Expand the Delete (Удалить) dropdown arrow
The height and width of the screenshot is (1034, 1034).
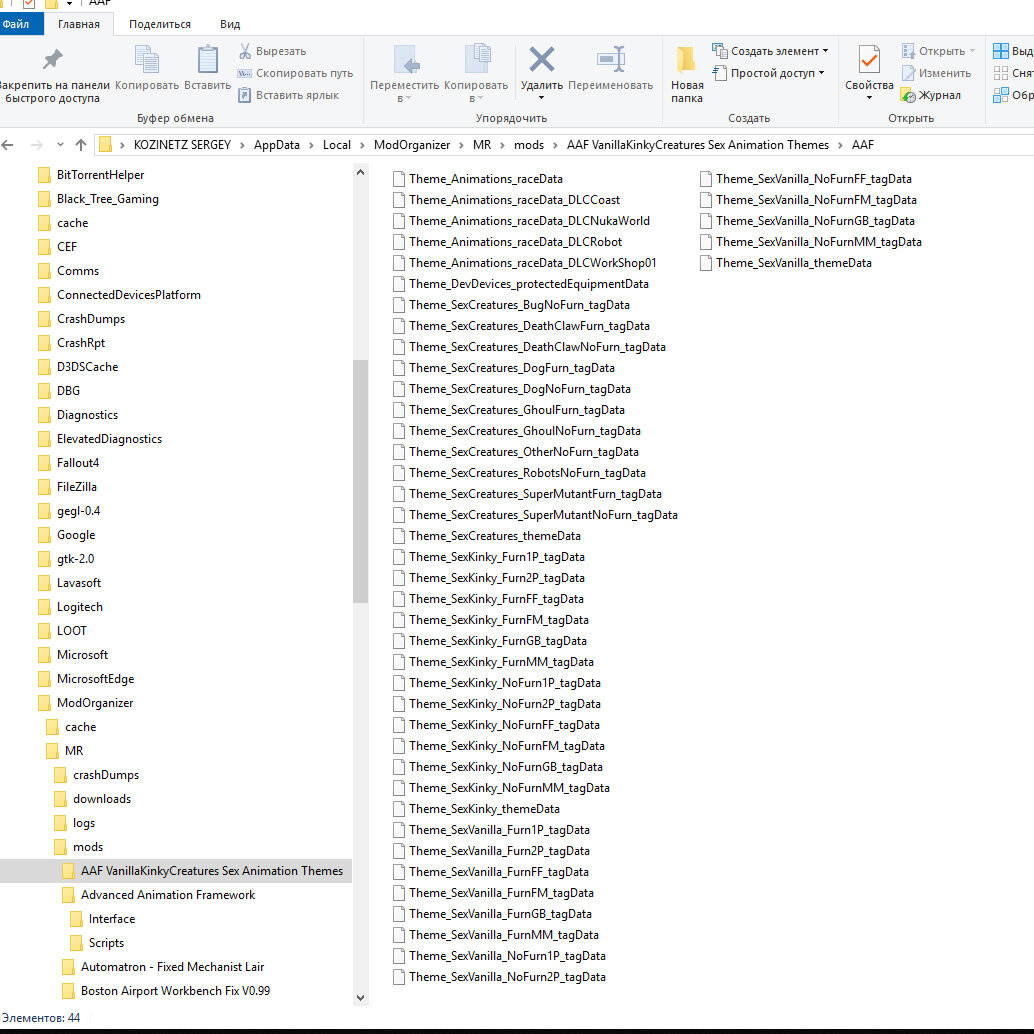click(x=541, y=98)
